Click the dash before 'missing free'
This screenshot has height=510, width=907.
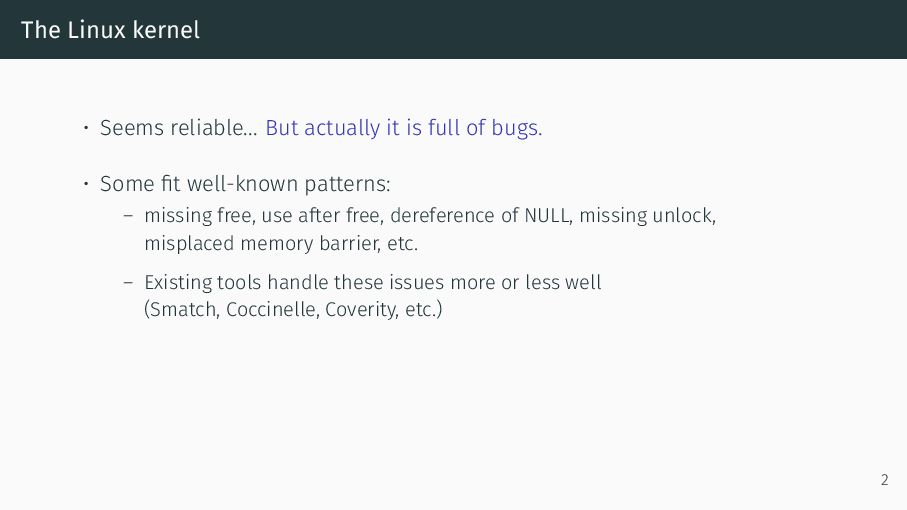pyautogui.click(x=128, y=216)
